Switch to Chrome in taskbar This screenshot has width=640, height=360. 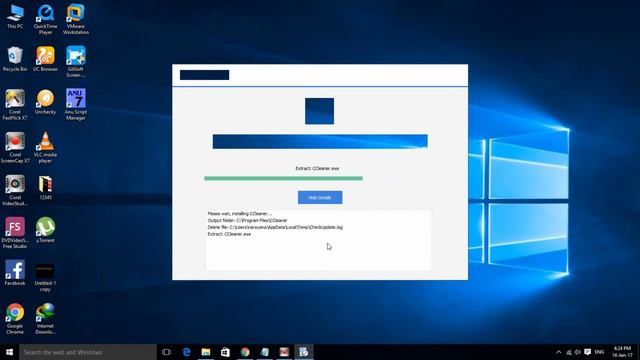(245, 352)
